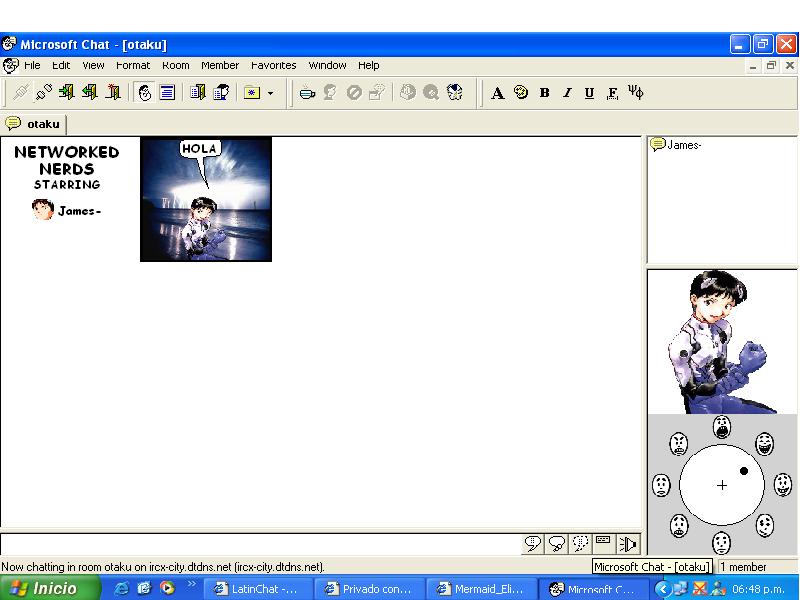
Task: Click the grayed-out head profile icon
Action: point(330,92)
